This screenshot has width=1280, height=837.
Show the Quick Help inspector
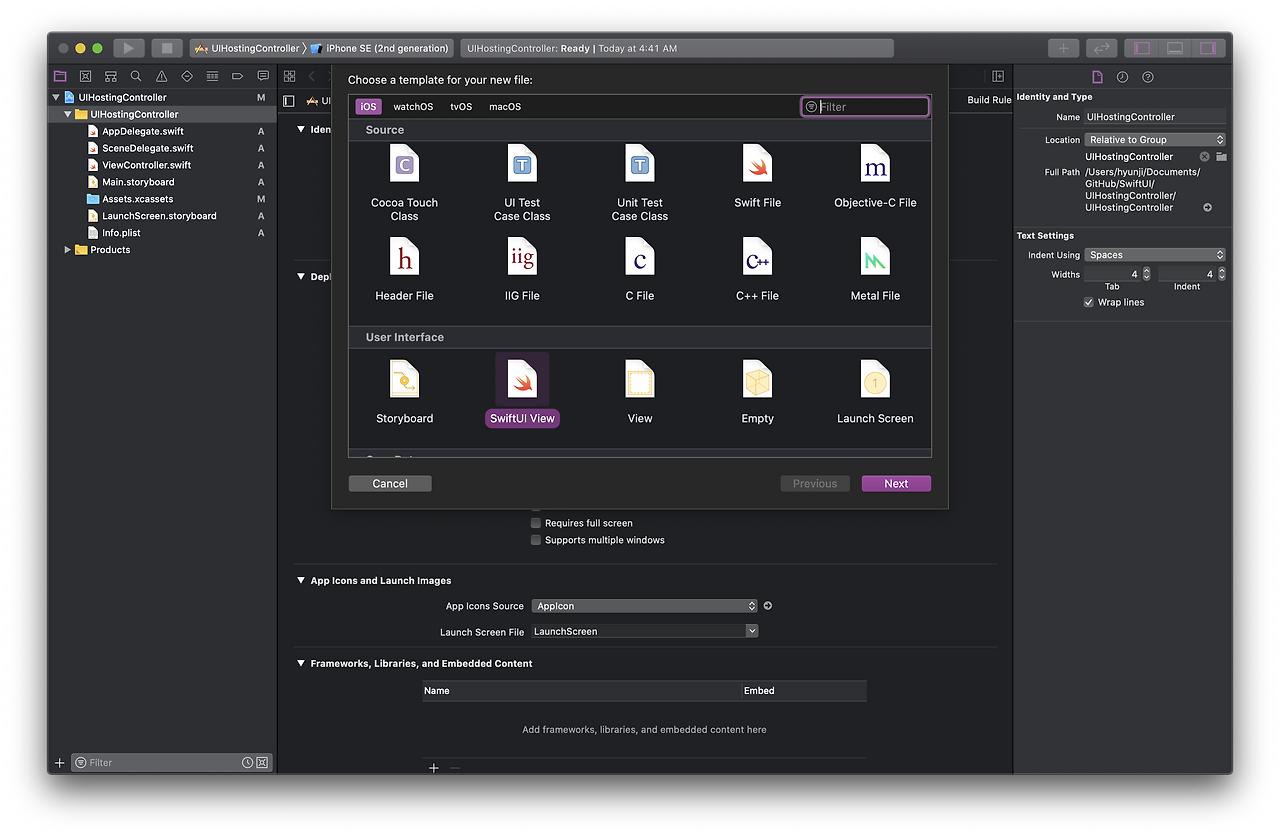click(1148, 77)
